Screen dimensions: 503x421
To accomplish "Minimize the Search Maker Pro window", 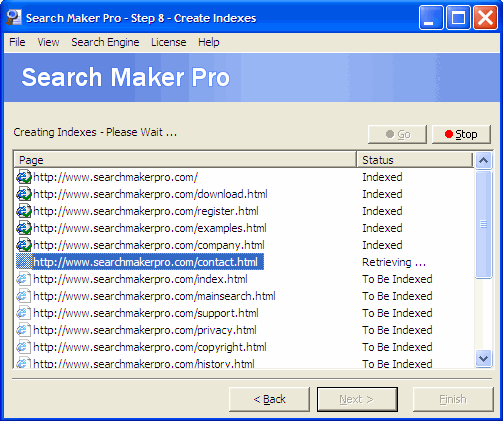I will 431,17.
